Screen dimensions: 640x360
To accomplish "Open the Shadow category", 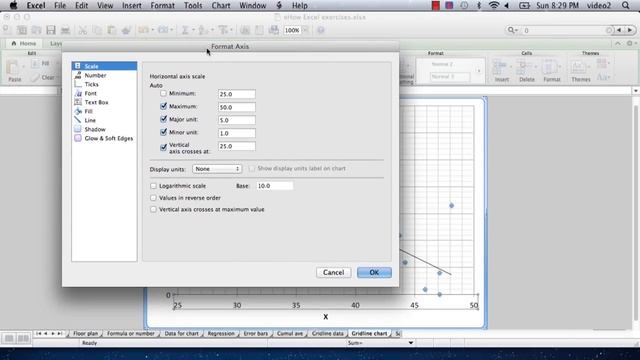I will 95,129.
